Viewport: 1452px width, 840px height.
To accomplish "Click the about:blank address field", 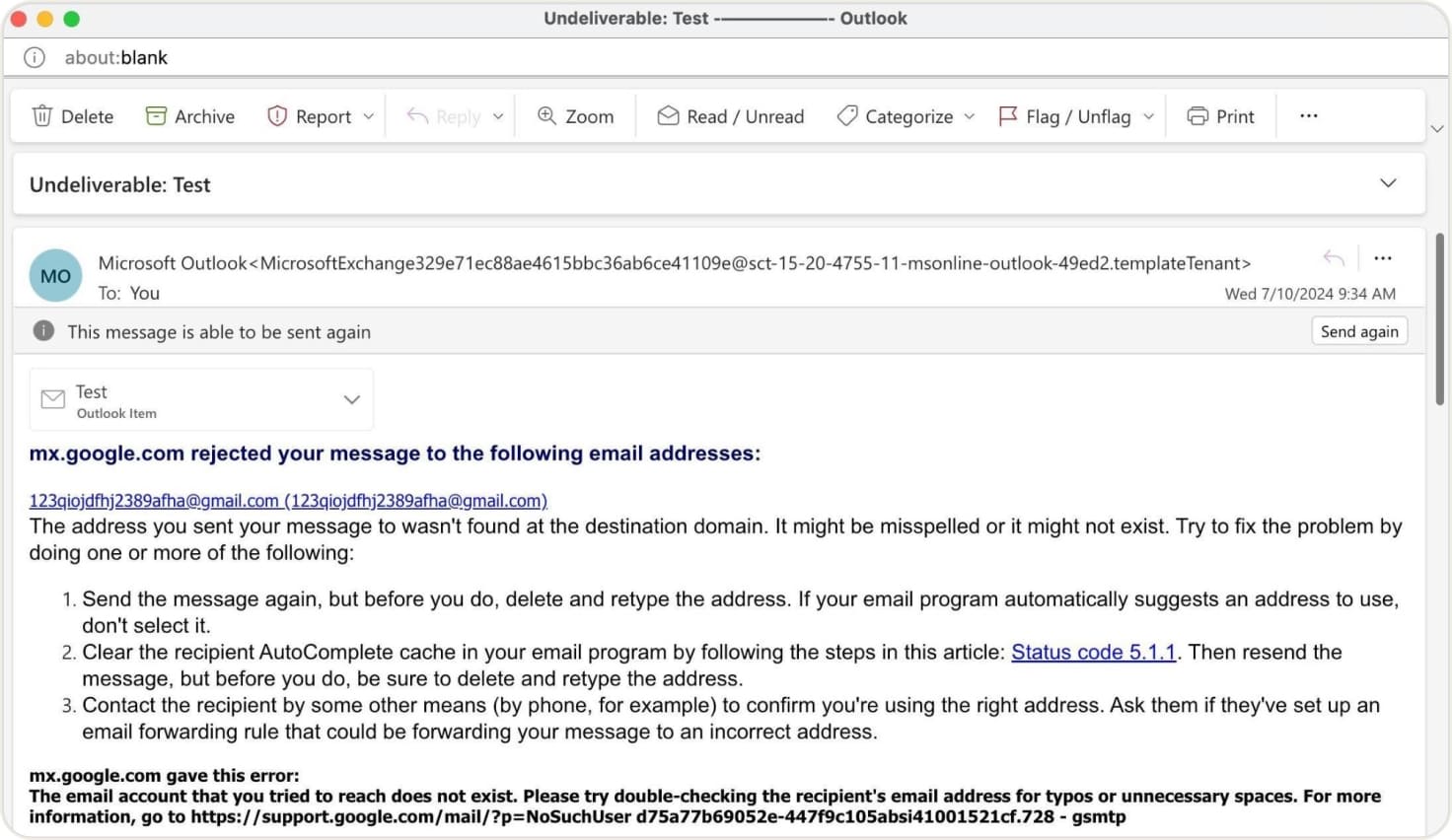I will 115,57.
